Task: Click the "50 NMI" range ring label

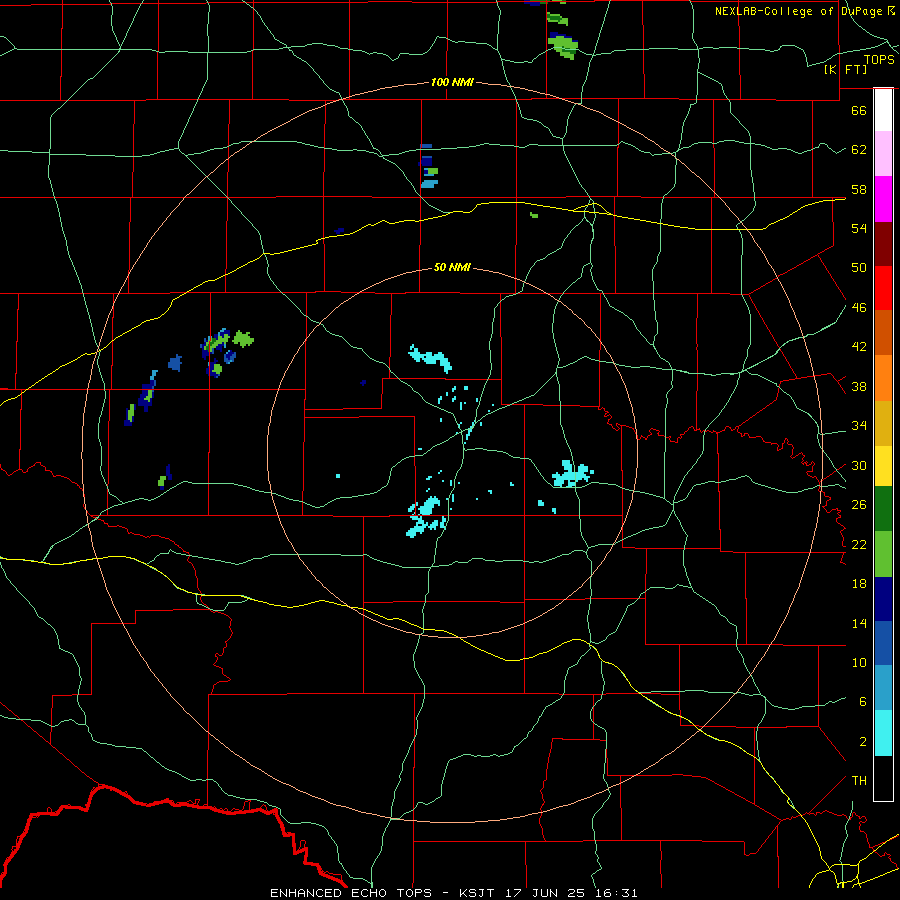Action: [x=452, y=267]
